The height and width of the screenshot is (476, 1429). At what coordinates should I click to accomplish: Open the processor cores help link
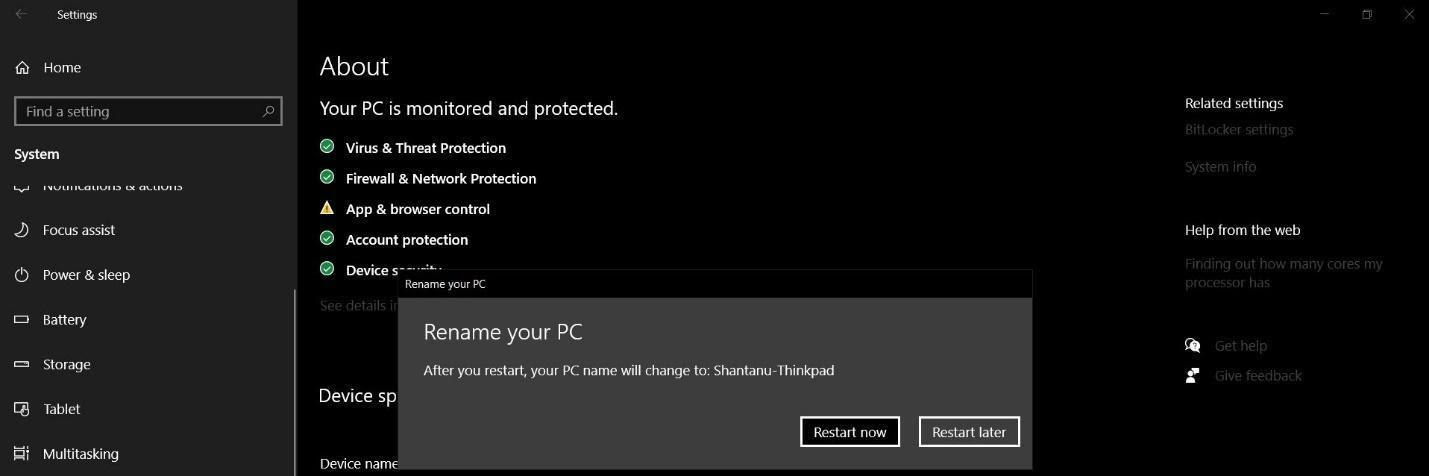pos(1283,273)
